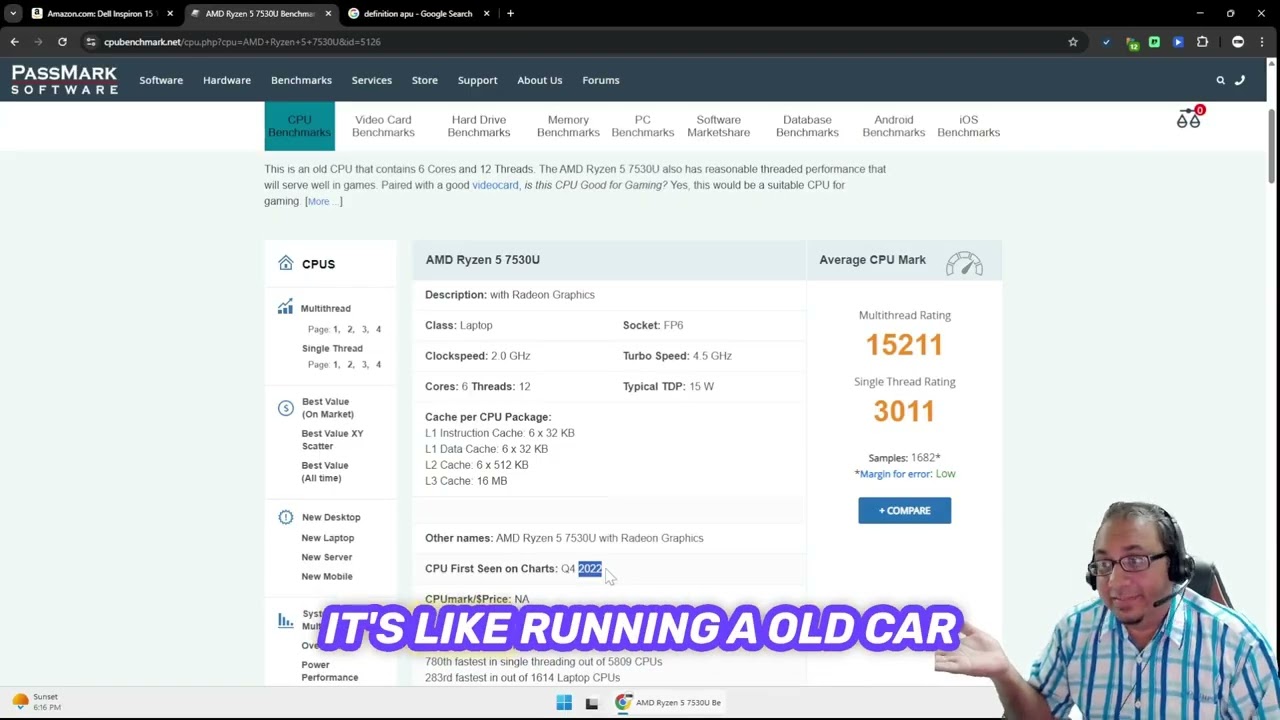This screenshot has width=1280, height=720.
Task: Close the Amazon Dell Inspiron tab
Action: point(170,14)
